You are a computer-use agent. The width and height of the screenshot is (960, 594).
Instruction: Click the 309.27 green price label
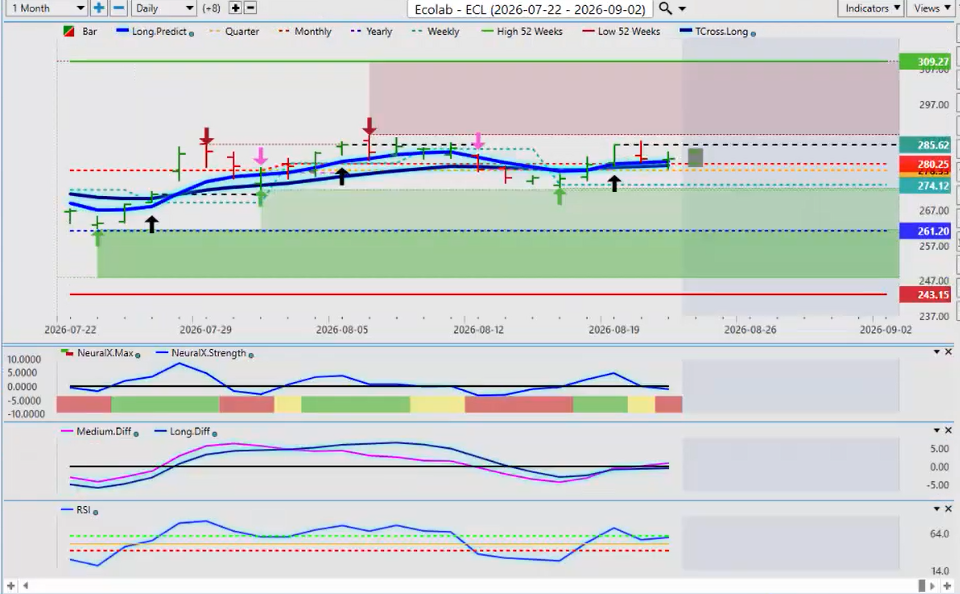coord(925,61)
